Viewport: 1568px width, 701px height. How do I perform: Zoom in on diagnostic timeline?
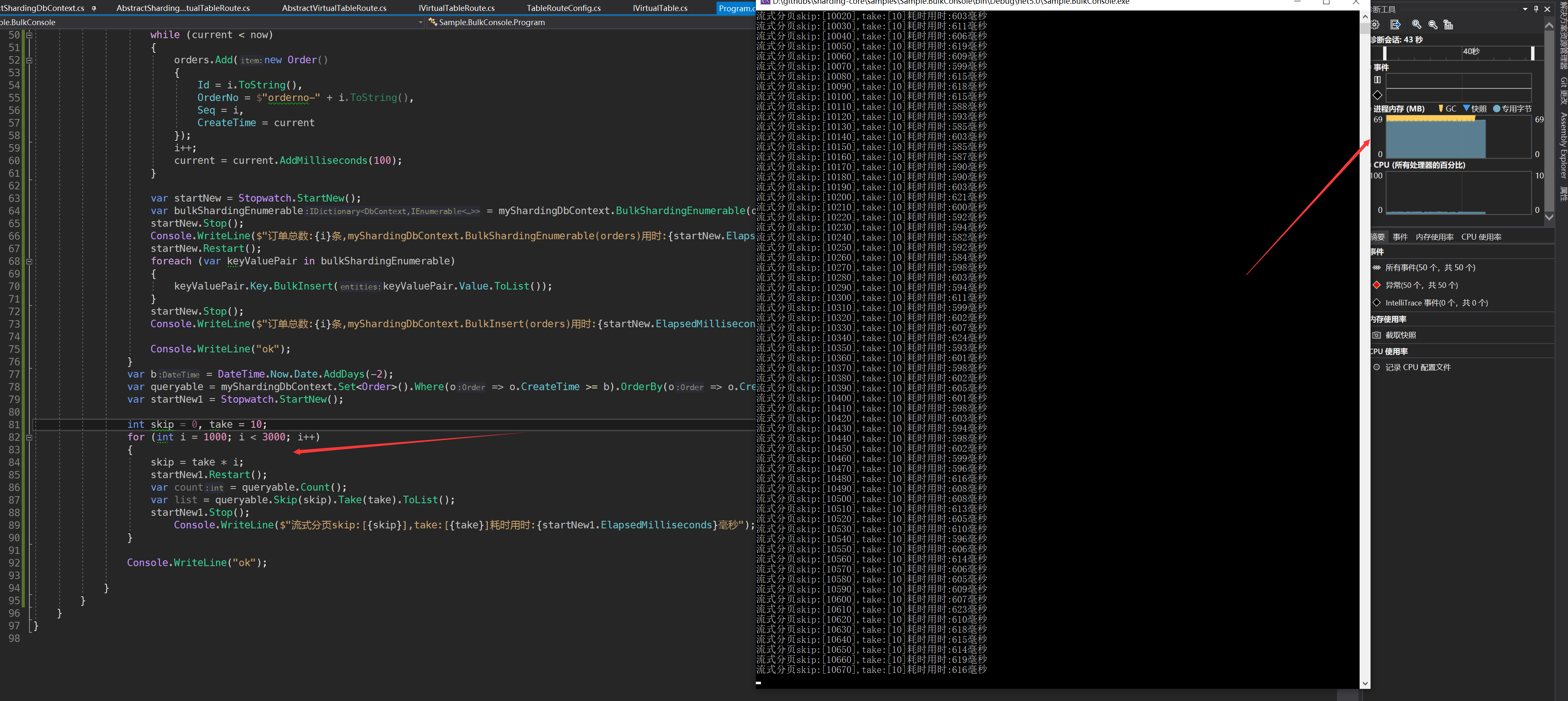click(x=1416, y=24)
